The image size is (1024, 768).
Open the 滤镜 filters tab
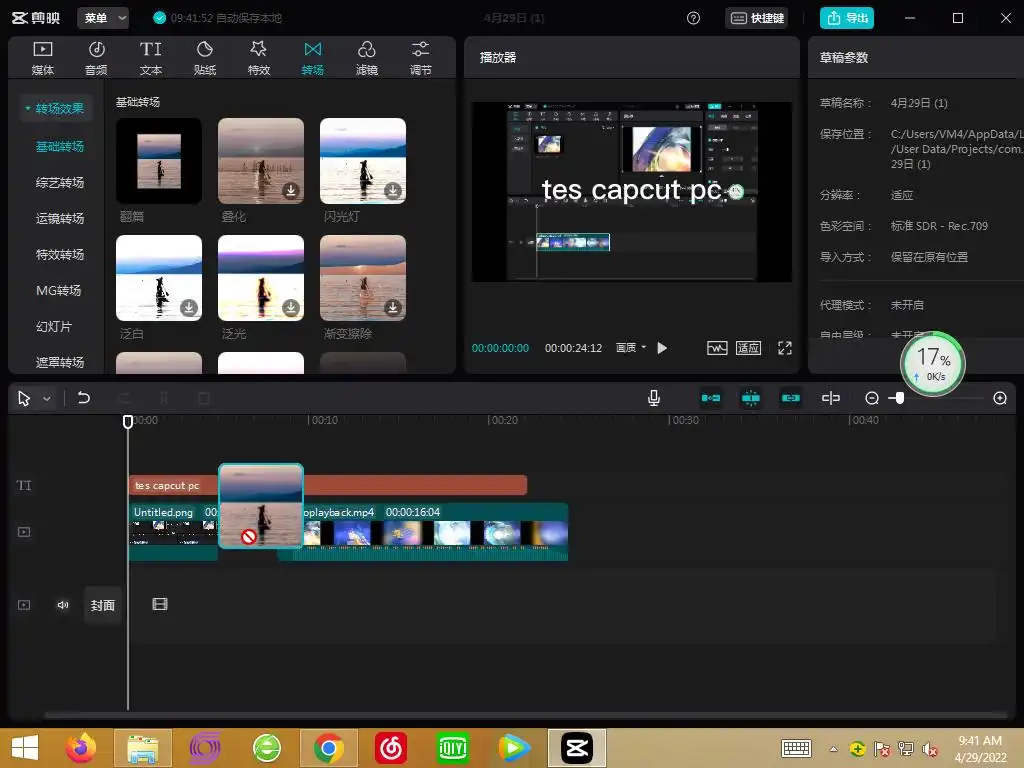366,57
